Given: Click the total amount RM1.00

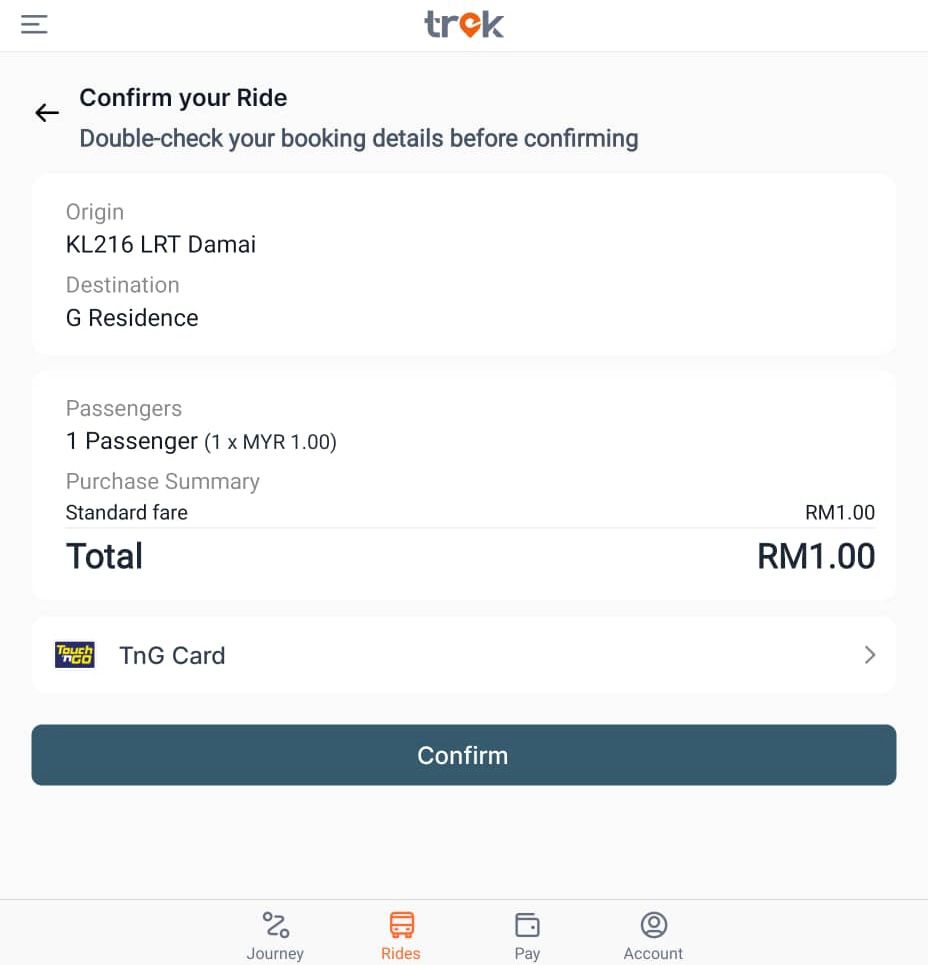Looking at the screenshot, I should (815, 556).
